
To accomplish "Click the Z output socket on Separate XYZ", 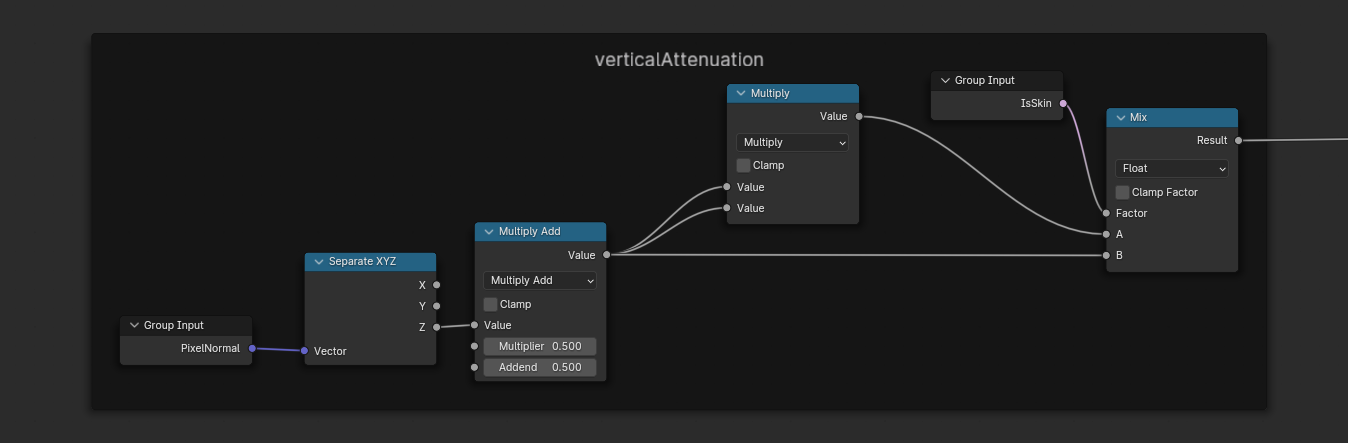I will pyautogui.click(x=436, y=327).
